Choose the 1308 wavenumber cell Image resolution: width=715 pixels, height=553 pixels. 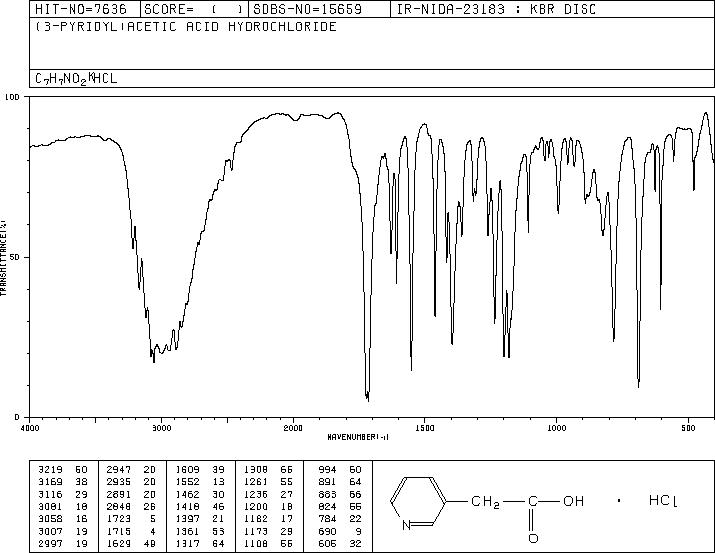(256, 470)
